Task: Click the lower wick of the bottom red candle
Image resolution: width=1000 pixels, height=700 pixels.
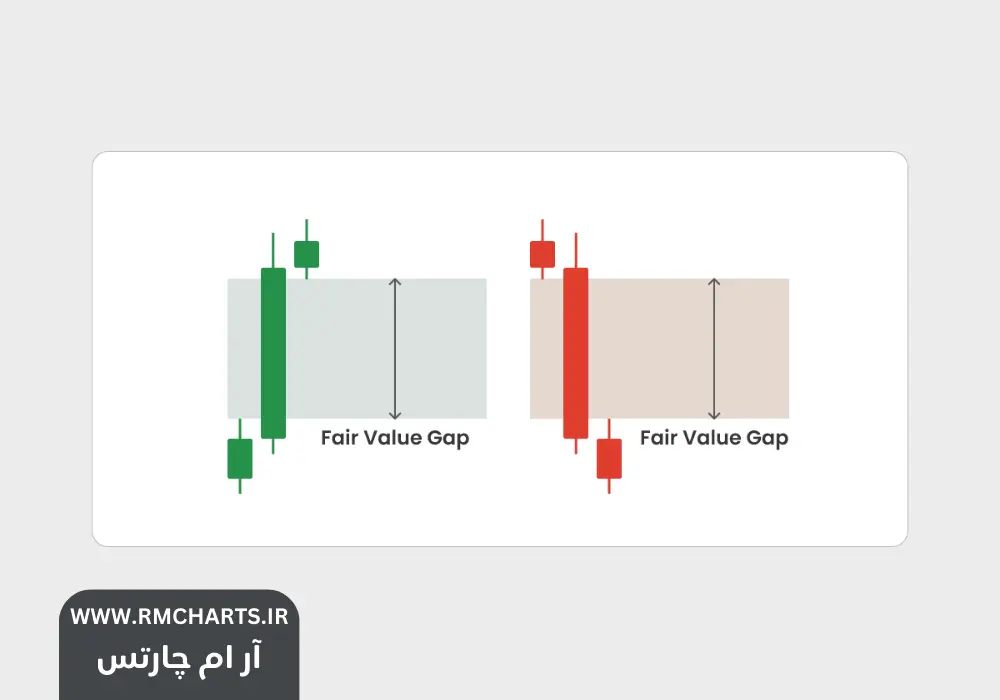Action: (609, 485)
